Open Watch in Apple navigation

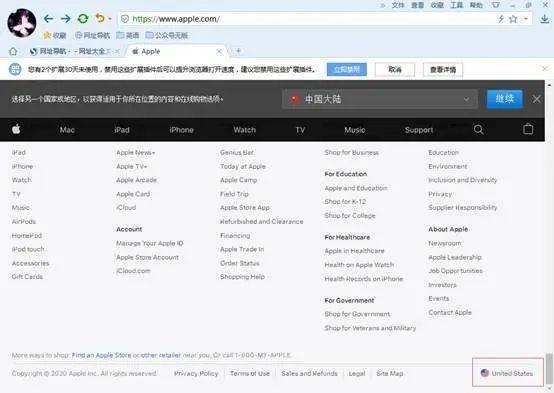[x=244, y=130]
